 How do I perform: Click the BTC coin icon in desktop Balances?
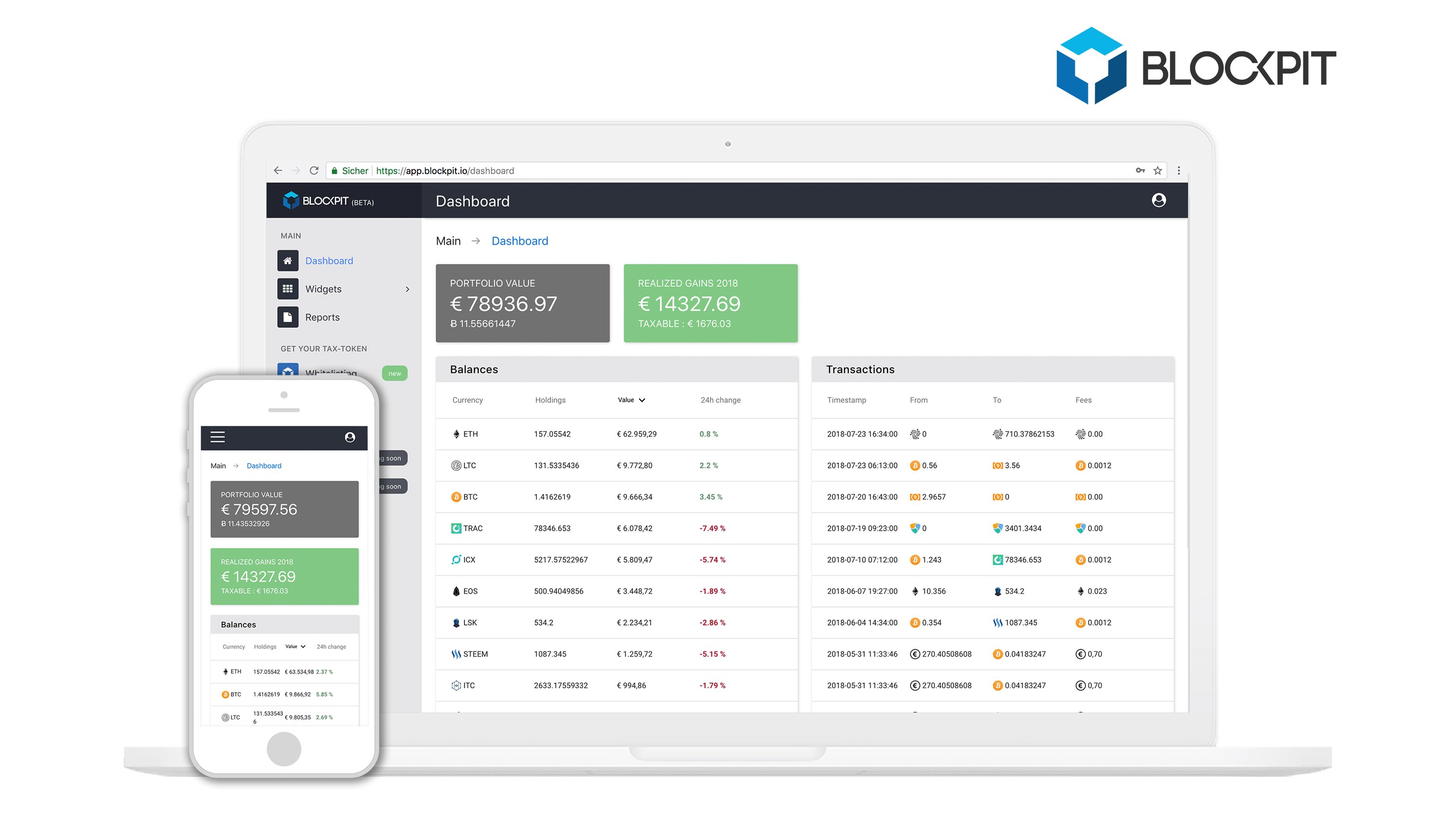tap(456, 497)
